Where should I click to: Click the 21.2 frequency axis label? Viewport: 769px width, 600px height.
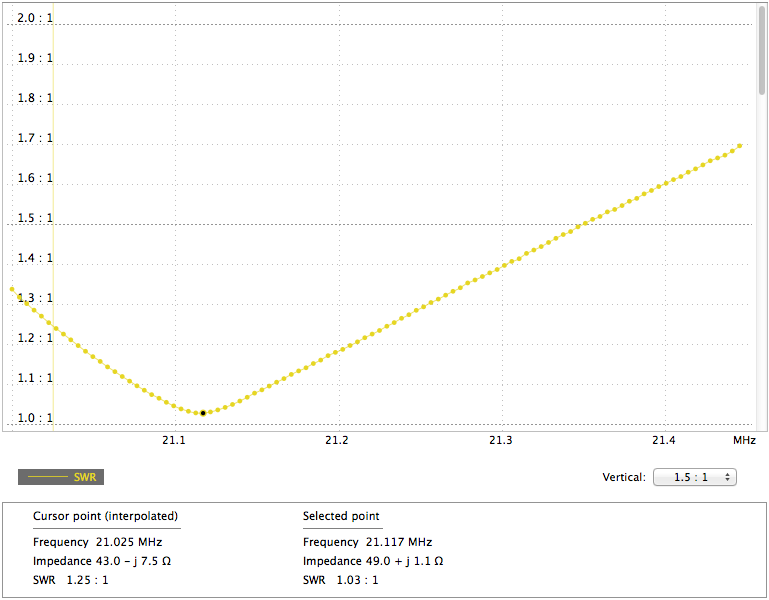click(x=337, y=440)
